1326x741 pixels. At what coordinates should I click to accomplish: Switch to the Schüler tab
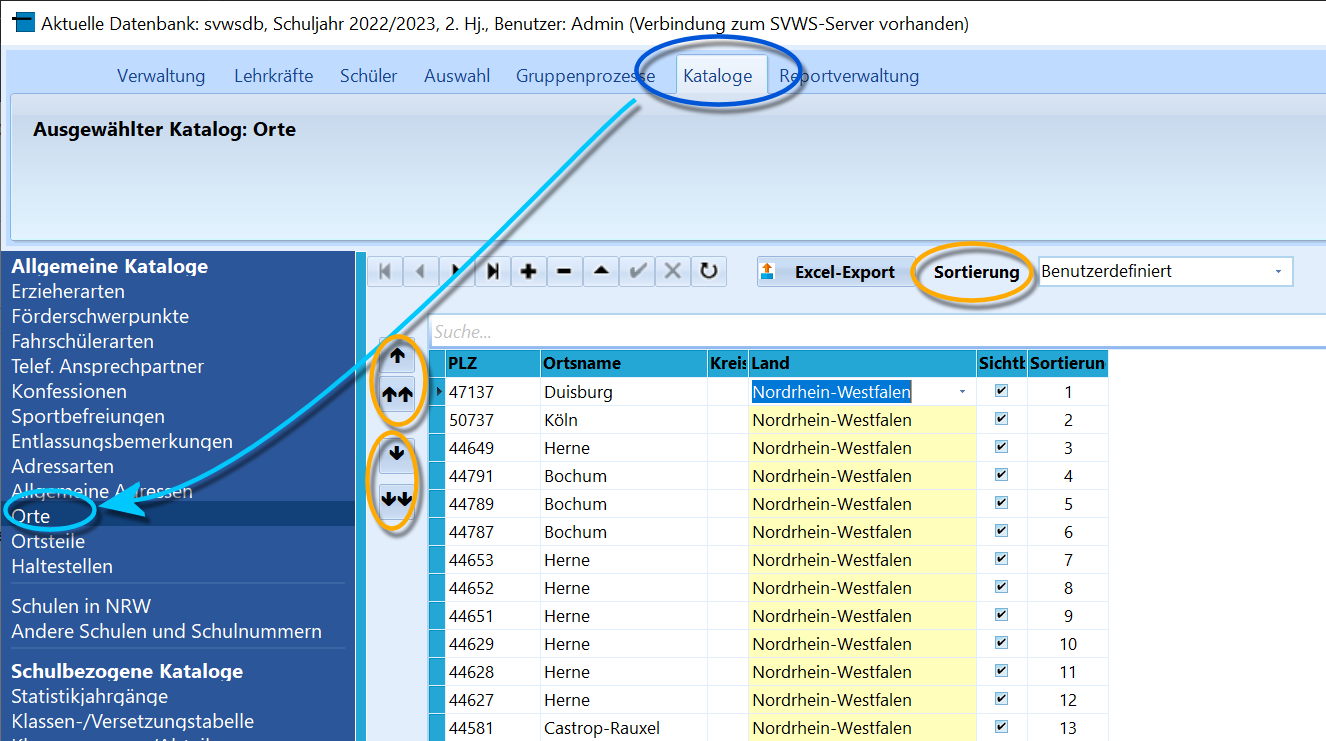pos(368,76)
